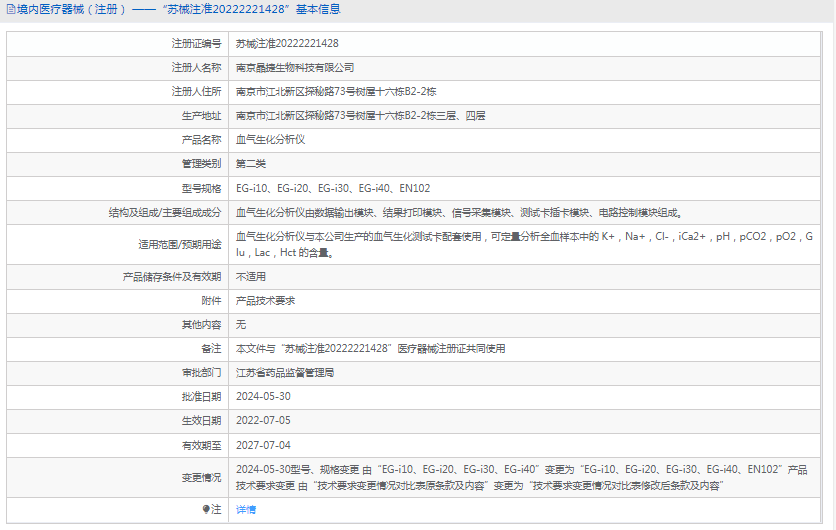Screen dimensions: 836x530
Task: Click the 注册人名称 label
Action: tap(196, 68)
